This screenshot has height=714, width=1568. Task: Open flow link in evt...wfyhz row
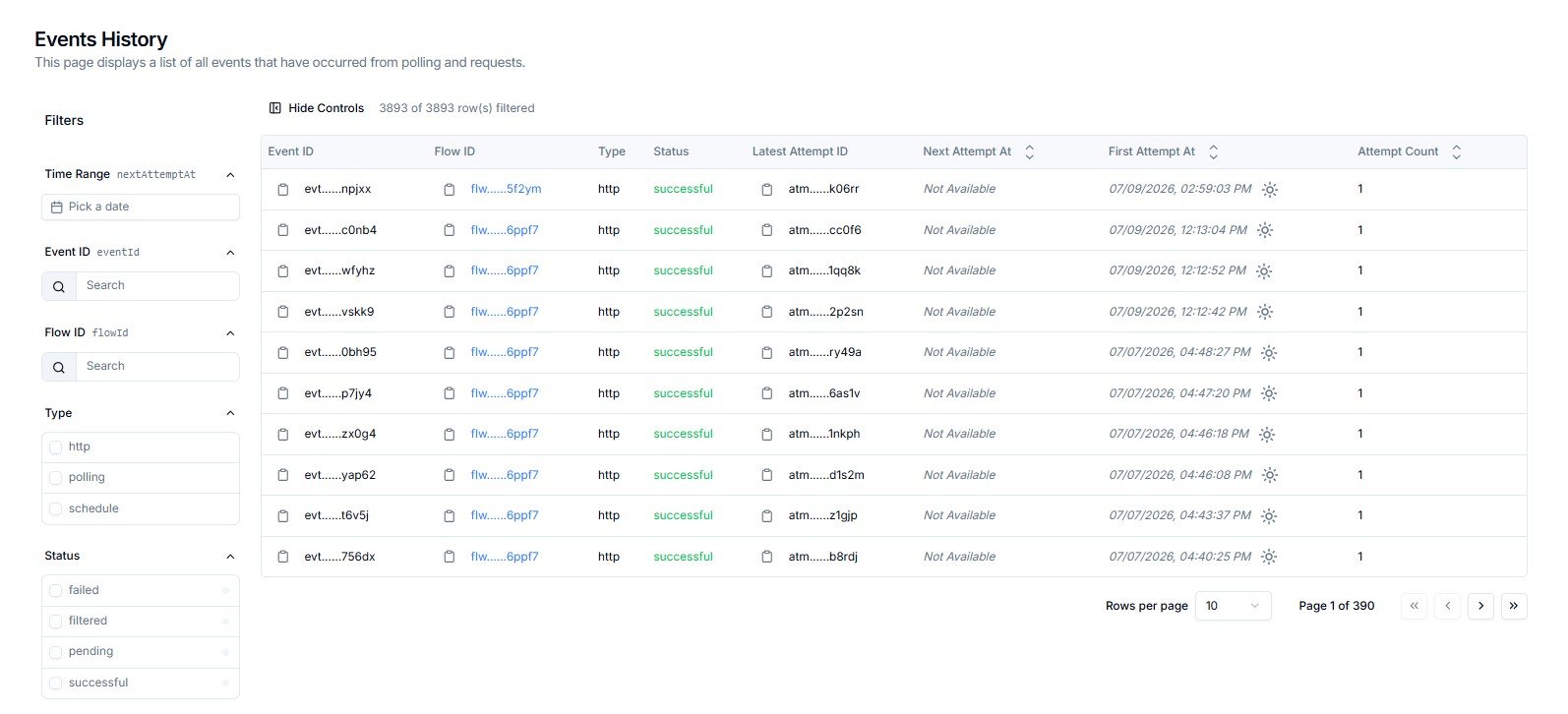(505, 270)
